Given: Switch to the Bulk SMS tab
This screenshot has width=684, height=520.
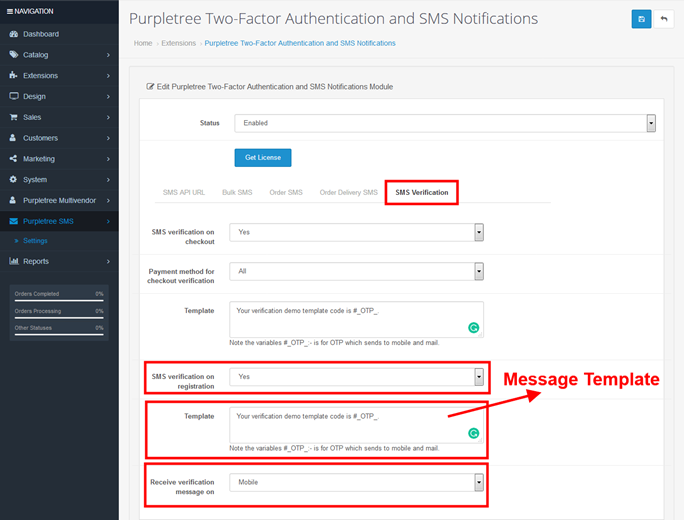Looking at the screenshot, I should point(237,192).
